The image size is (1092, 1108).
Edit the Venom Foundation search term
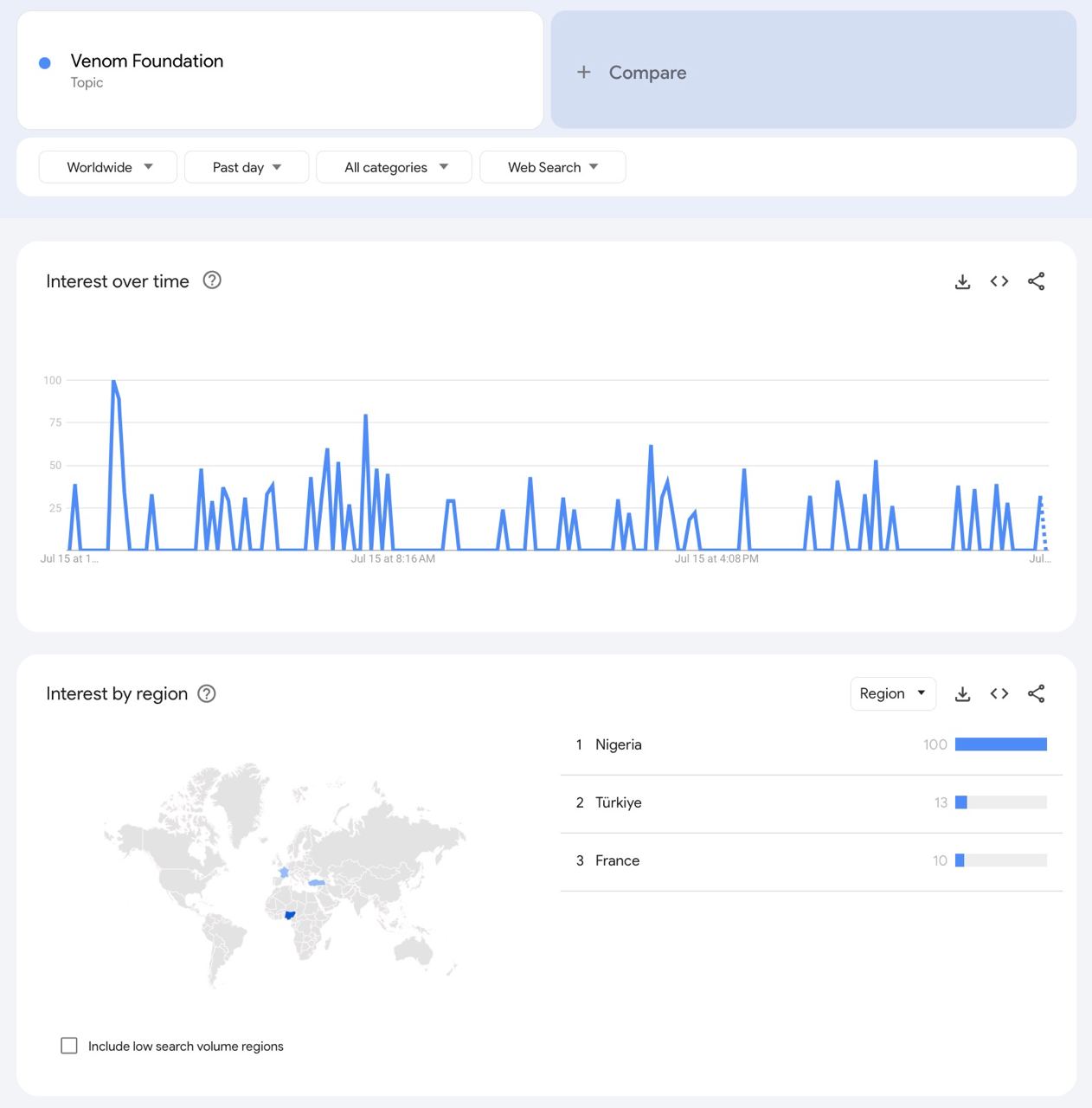click(147, 61)
